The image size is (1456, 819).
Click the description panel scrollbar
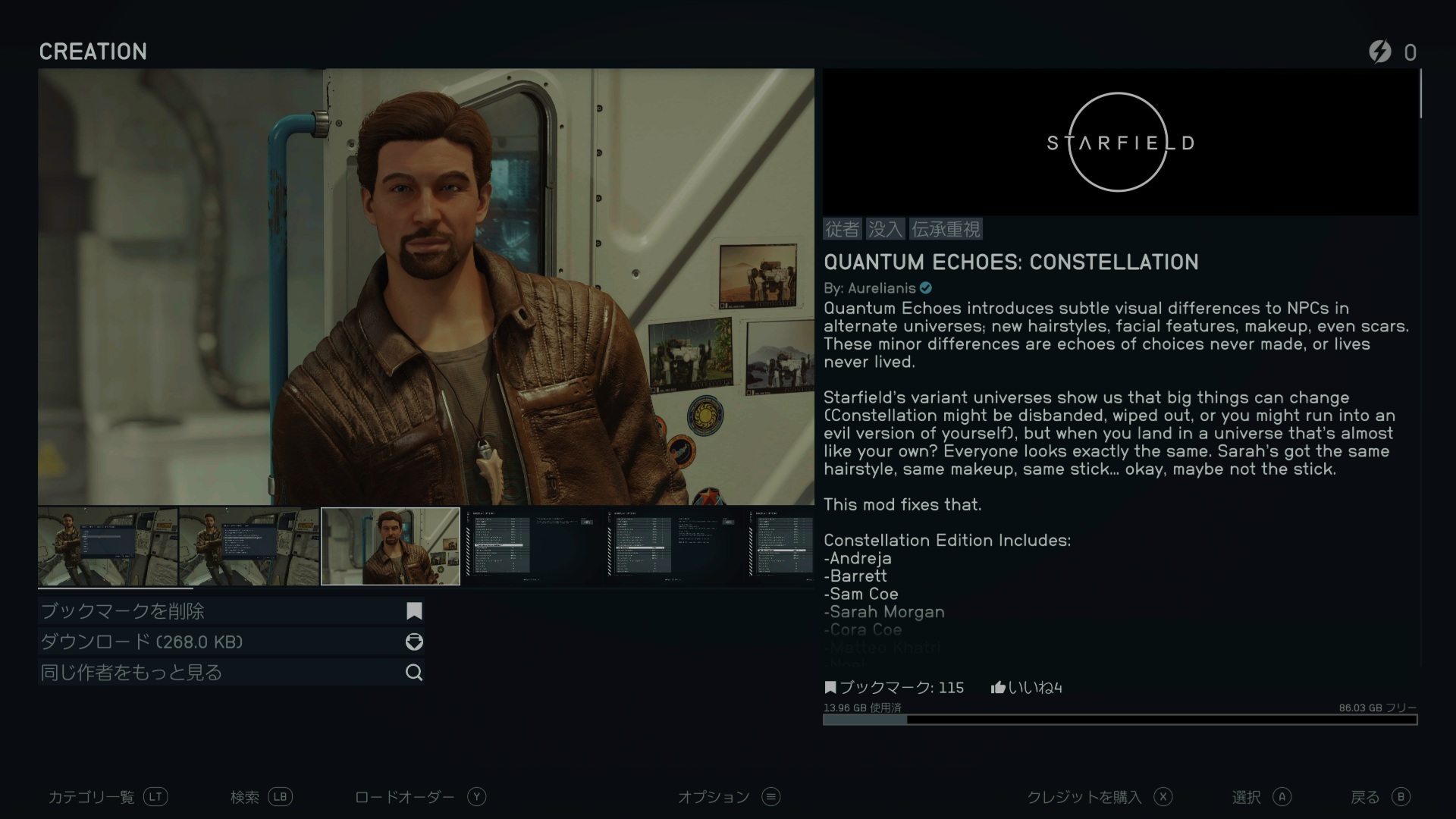pos(1420,93)
